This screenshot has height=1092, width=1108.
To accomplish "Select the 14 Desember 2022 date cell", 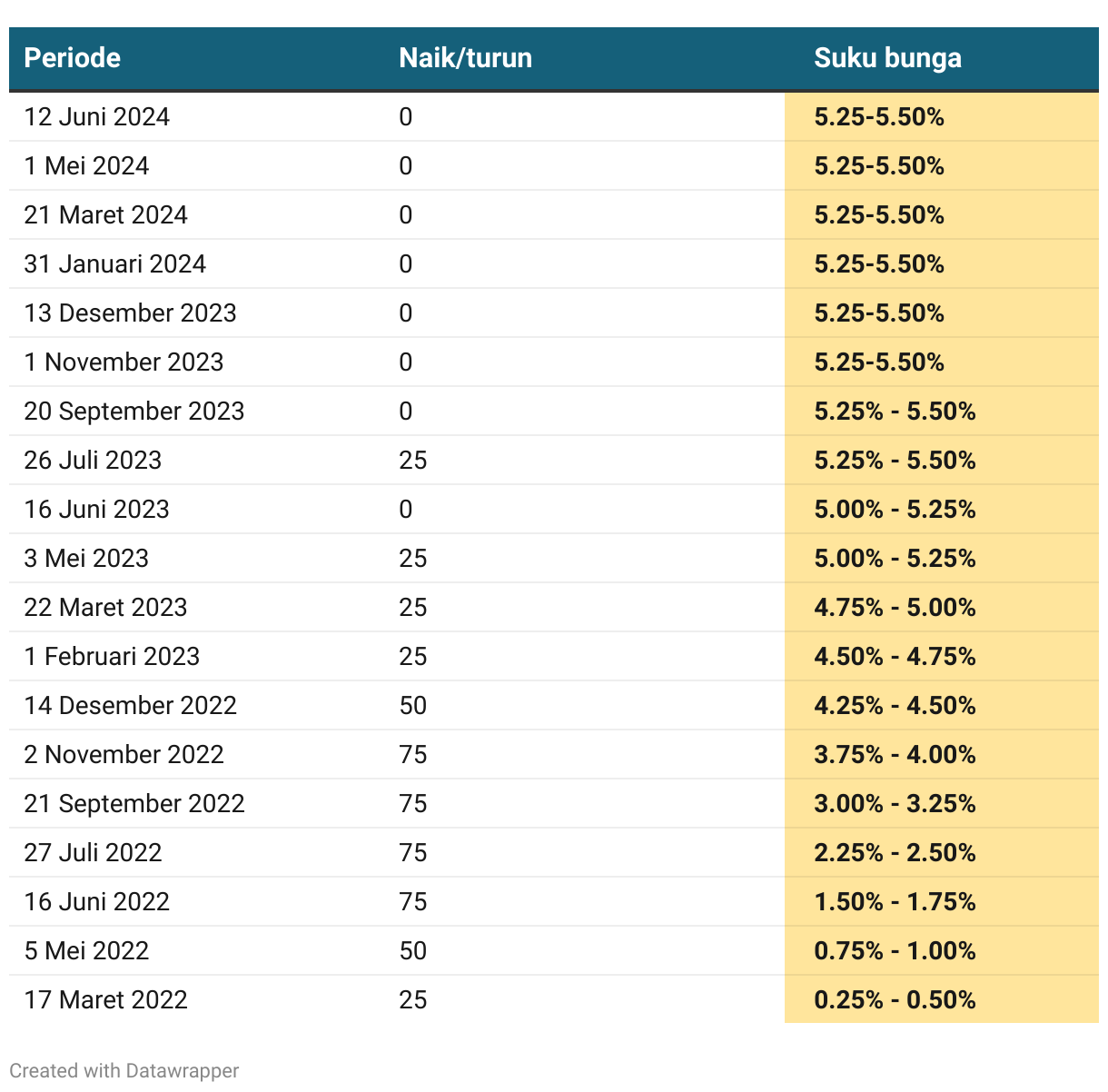I will point(130,706).
